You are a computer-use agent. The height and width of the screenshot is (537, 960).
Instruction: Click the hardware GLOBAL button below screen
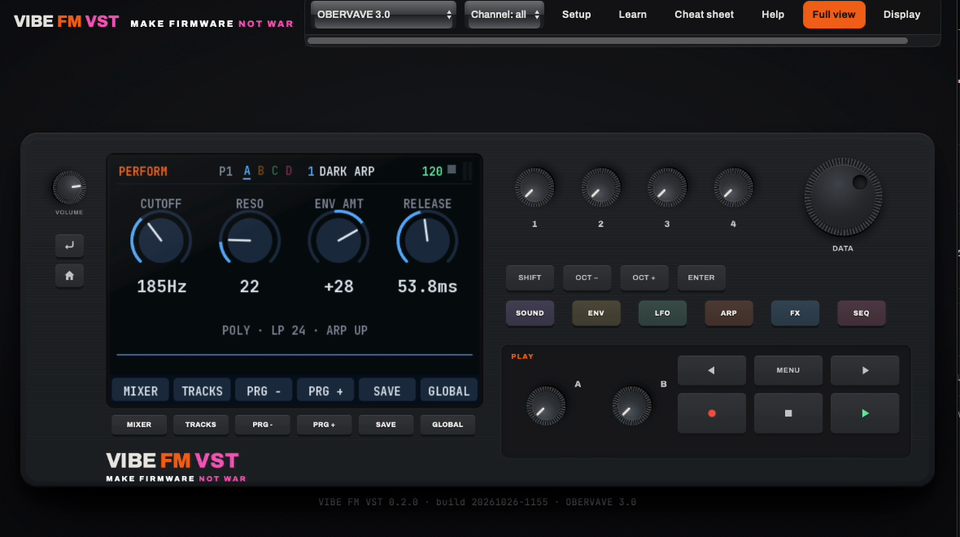(x=448, y=424)
